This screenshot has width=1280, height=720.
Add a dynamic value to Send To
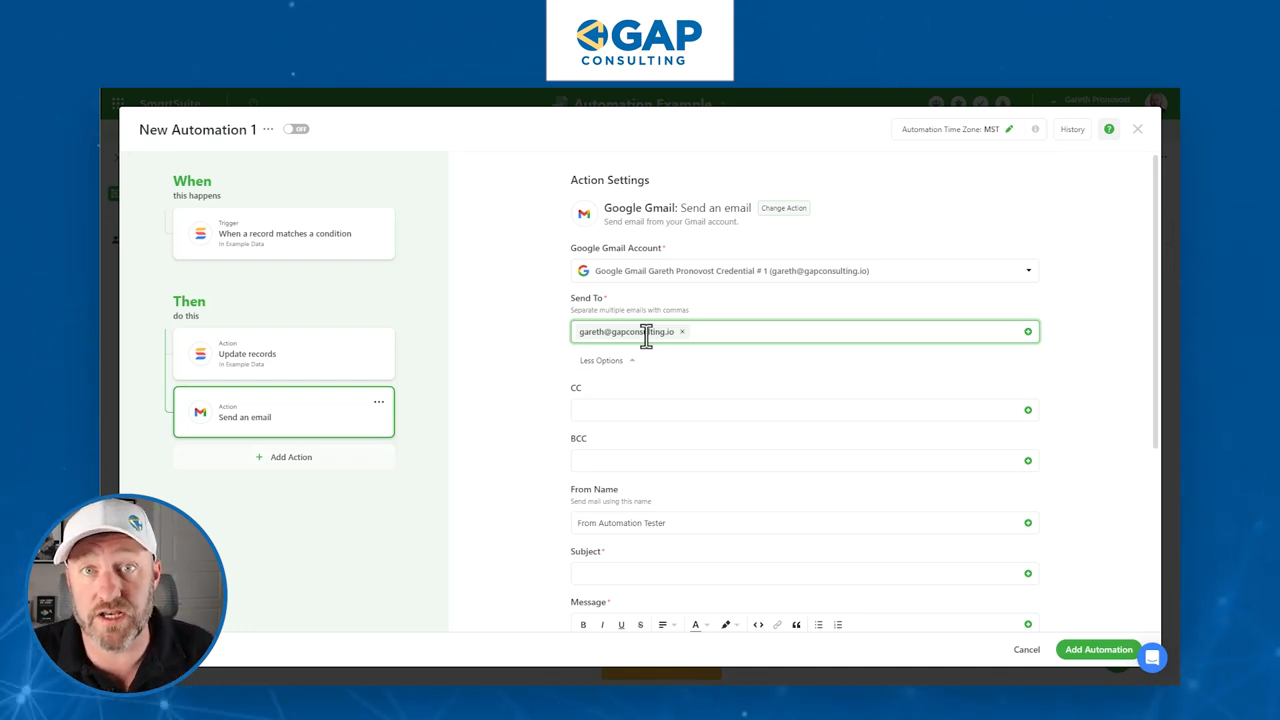[1028, 332]
